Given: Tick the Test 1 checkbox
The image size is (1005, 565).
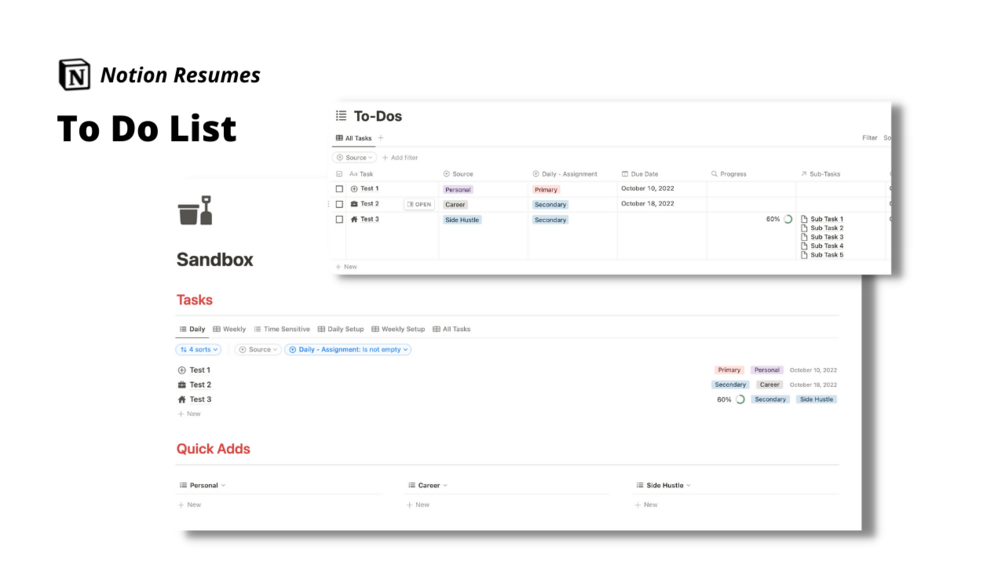Looking at the screenshot, I should click(339, 189).
